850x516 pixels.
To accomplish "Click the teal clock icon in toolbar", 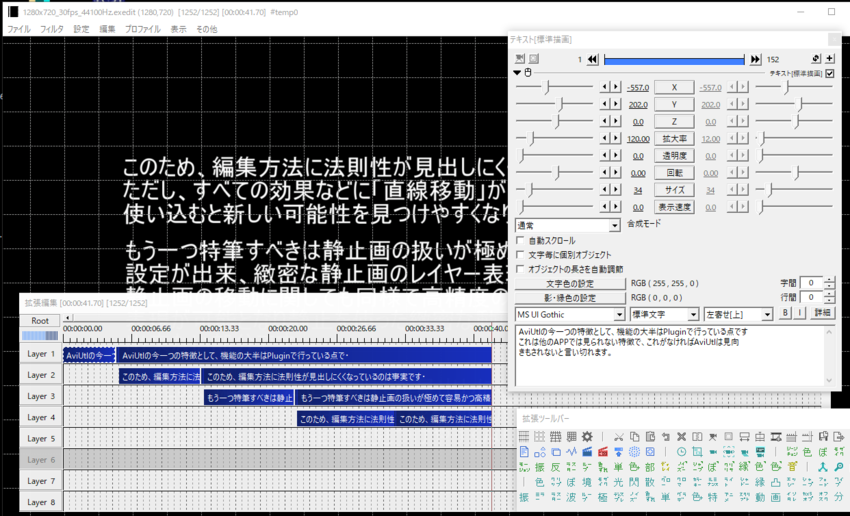I will pos(681,452).
